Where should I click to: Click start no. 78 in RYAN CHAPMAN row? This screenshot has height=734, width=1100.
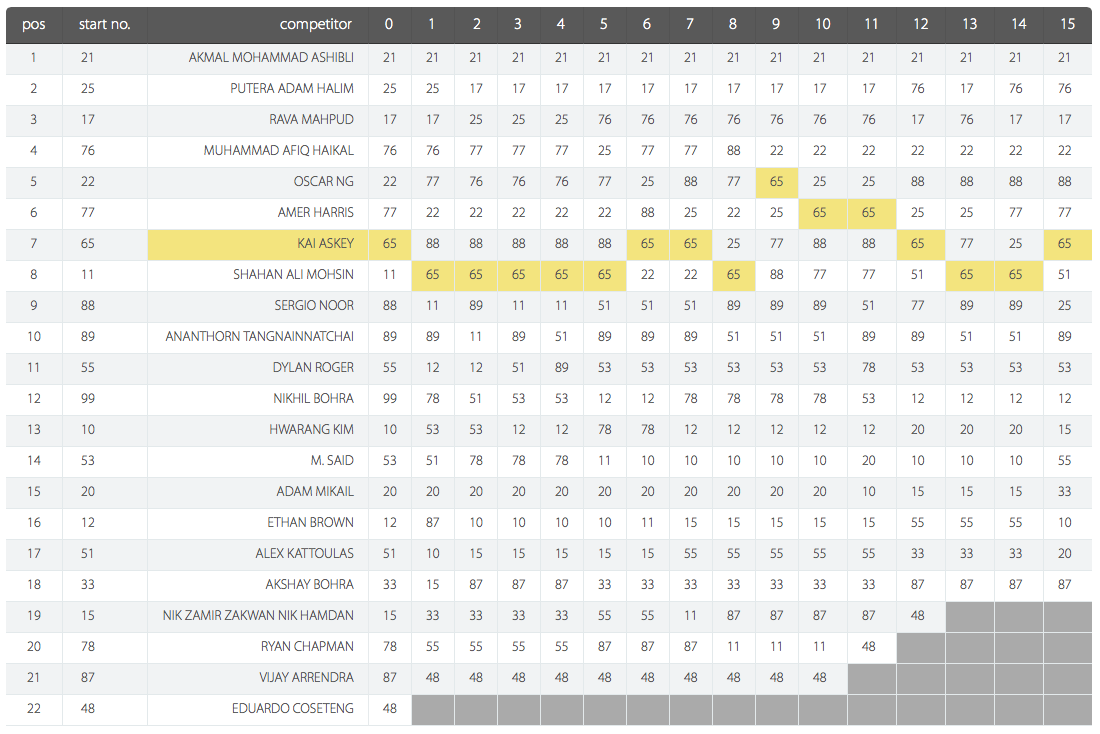pos(87,646)
